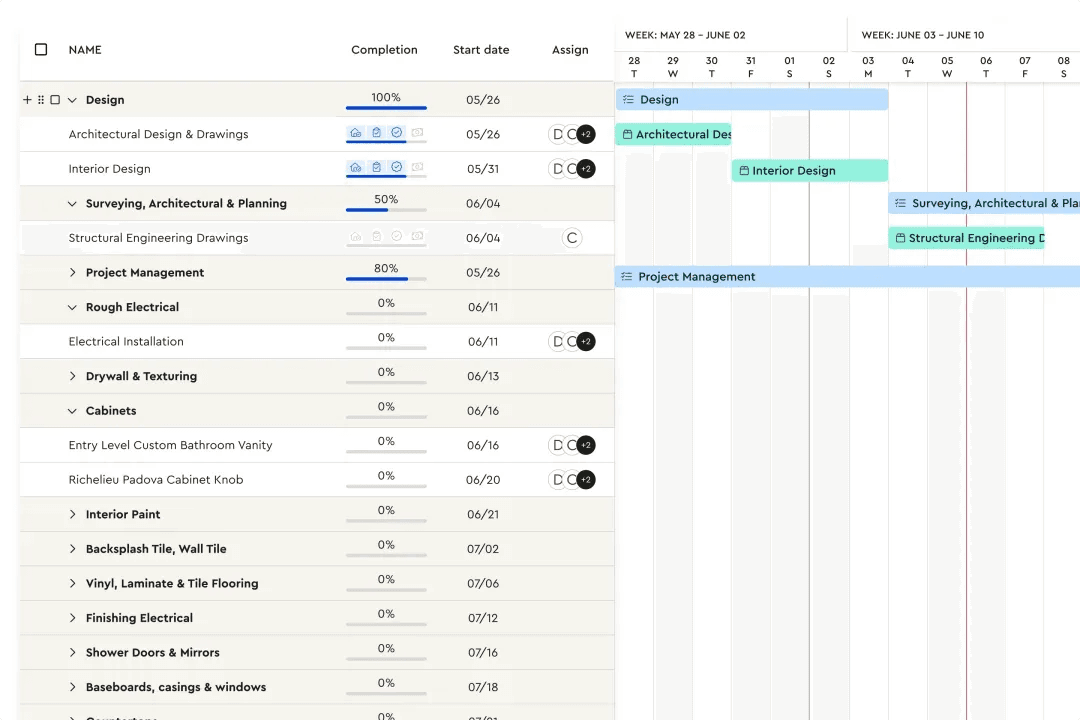The image size is (1080, 720).
Task: Collapse the Design group chevron
Action: (x=71, y=99)
